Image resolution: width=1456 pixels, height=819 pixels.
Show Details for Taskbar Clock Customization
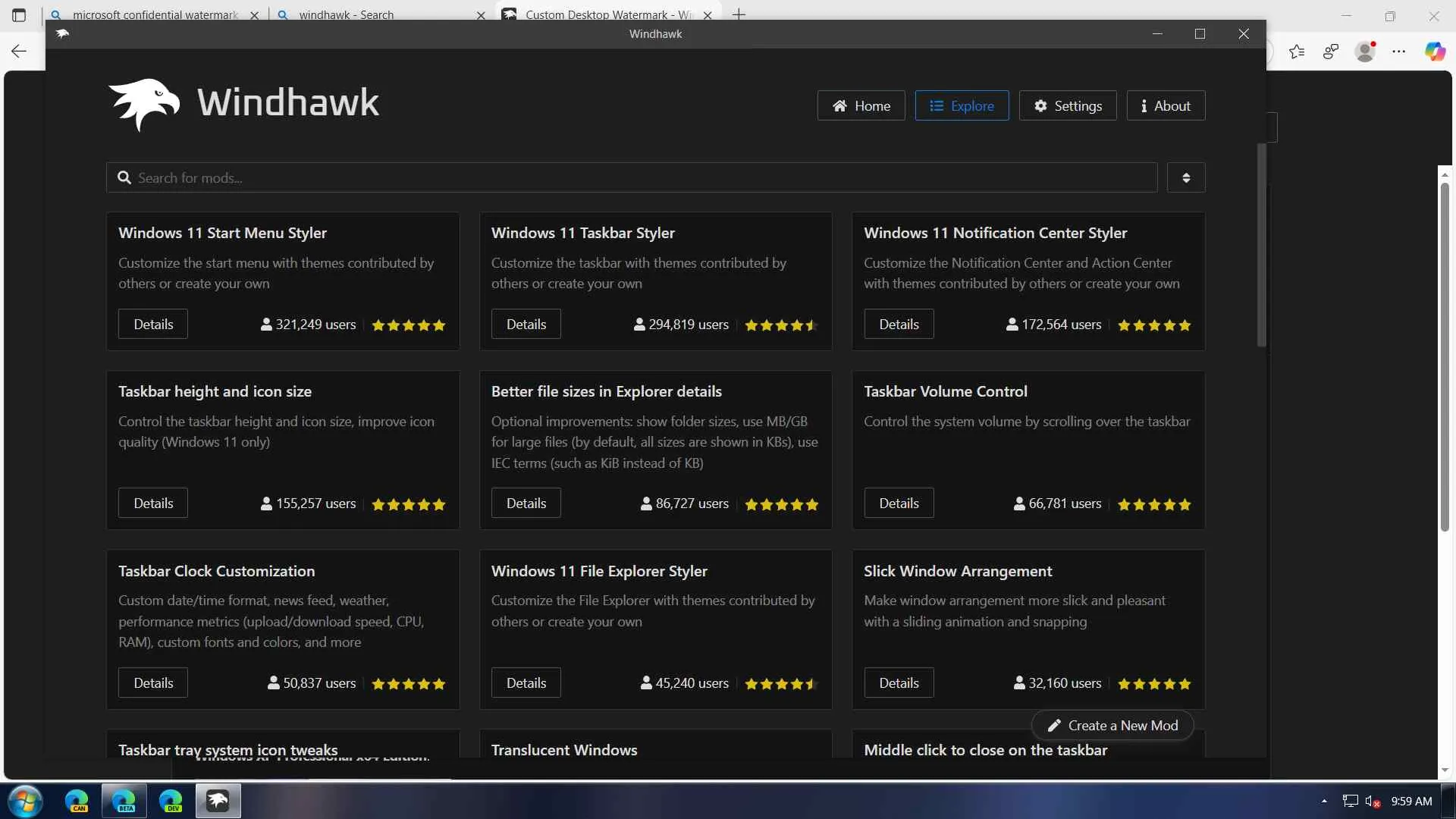[153, 682]
